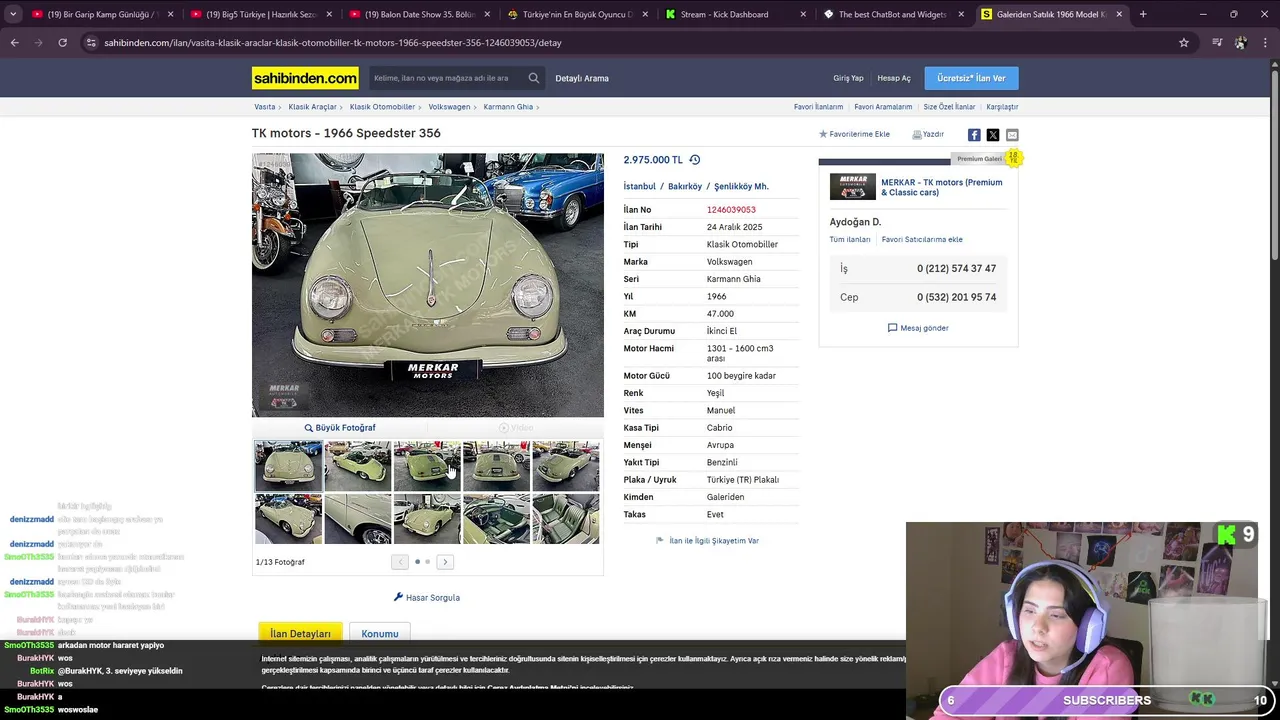Expand the Klasik Araçlar breadcrumb
Image resolution: width=1280 pixels, height=720 pixels.
(314, 107)
